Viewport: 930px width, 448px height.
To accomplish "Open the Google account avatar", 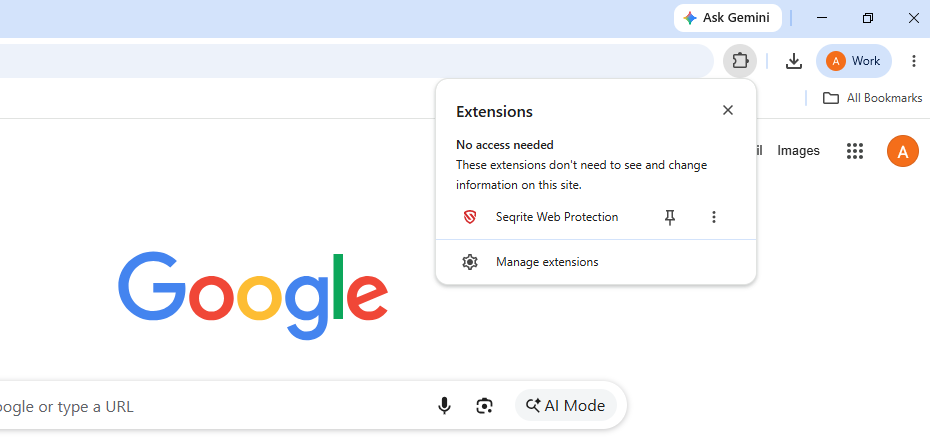I will click(903, 151).
